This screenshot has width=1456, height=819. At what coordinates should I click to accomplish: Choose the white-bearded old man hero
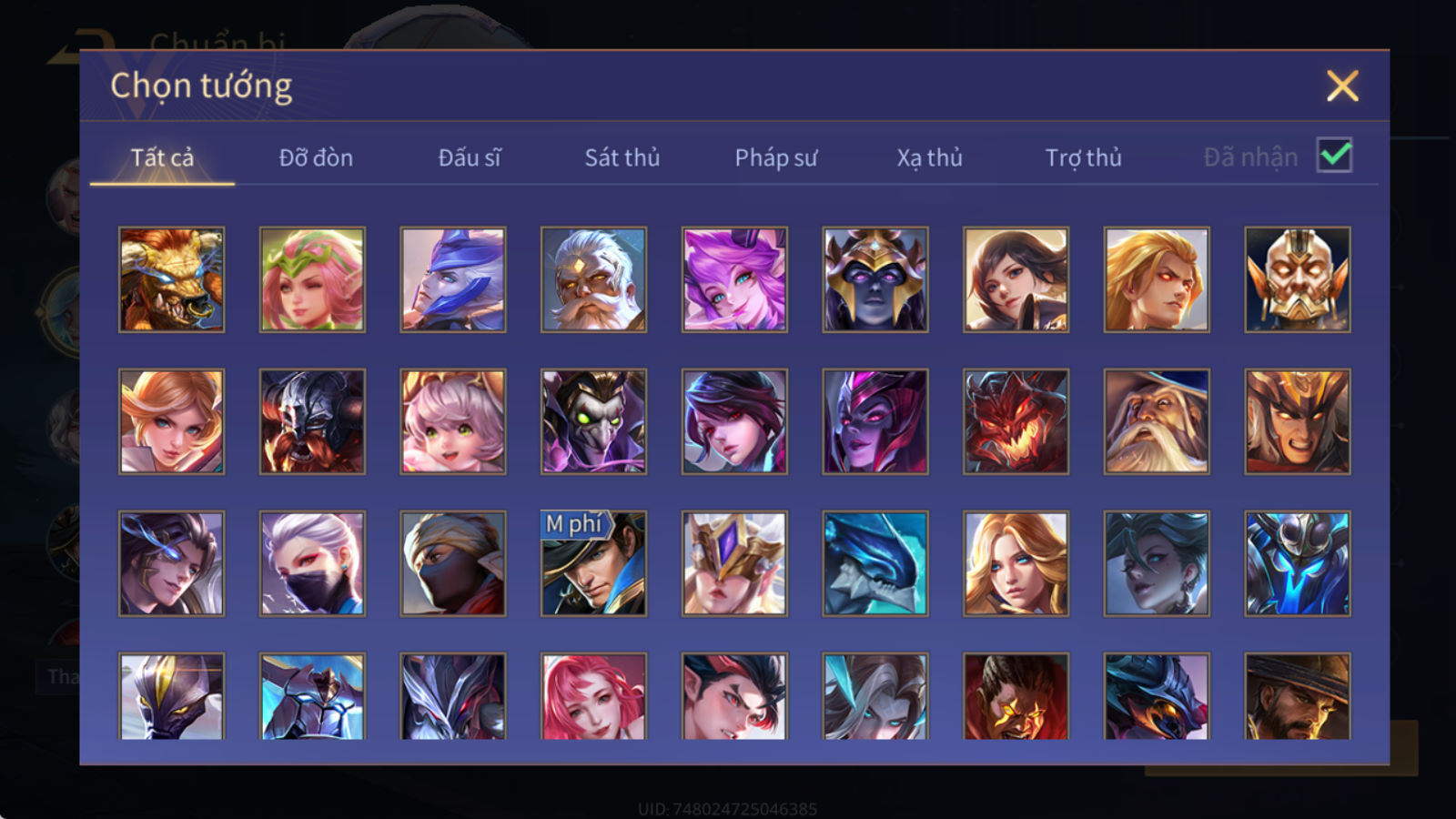click(593, 279)
